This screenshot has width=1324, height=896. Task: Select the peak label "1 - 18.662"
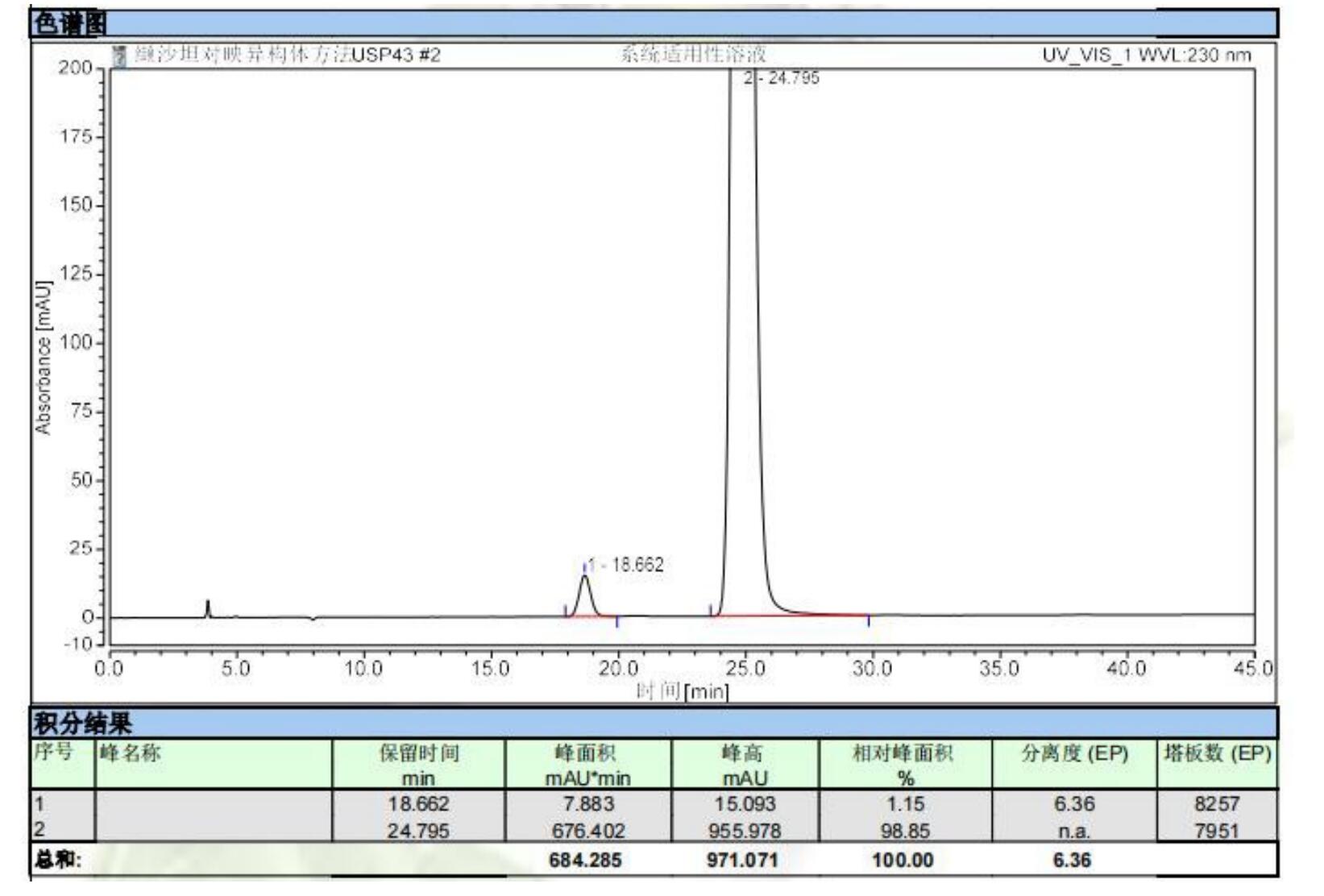626,565
